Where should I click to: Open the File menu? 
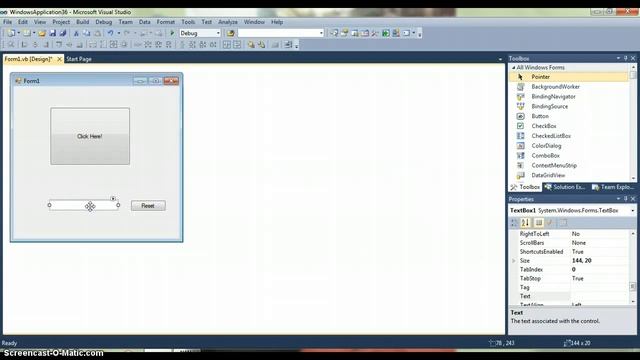tap(7, 22)
